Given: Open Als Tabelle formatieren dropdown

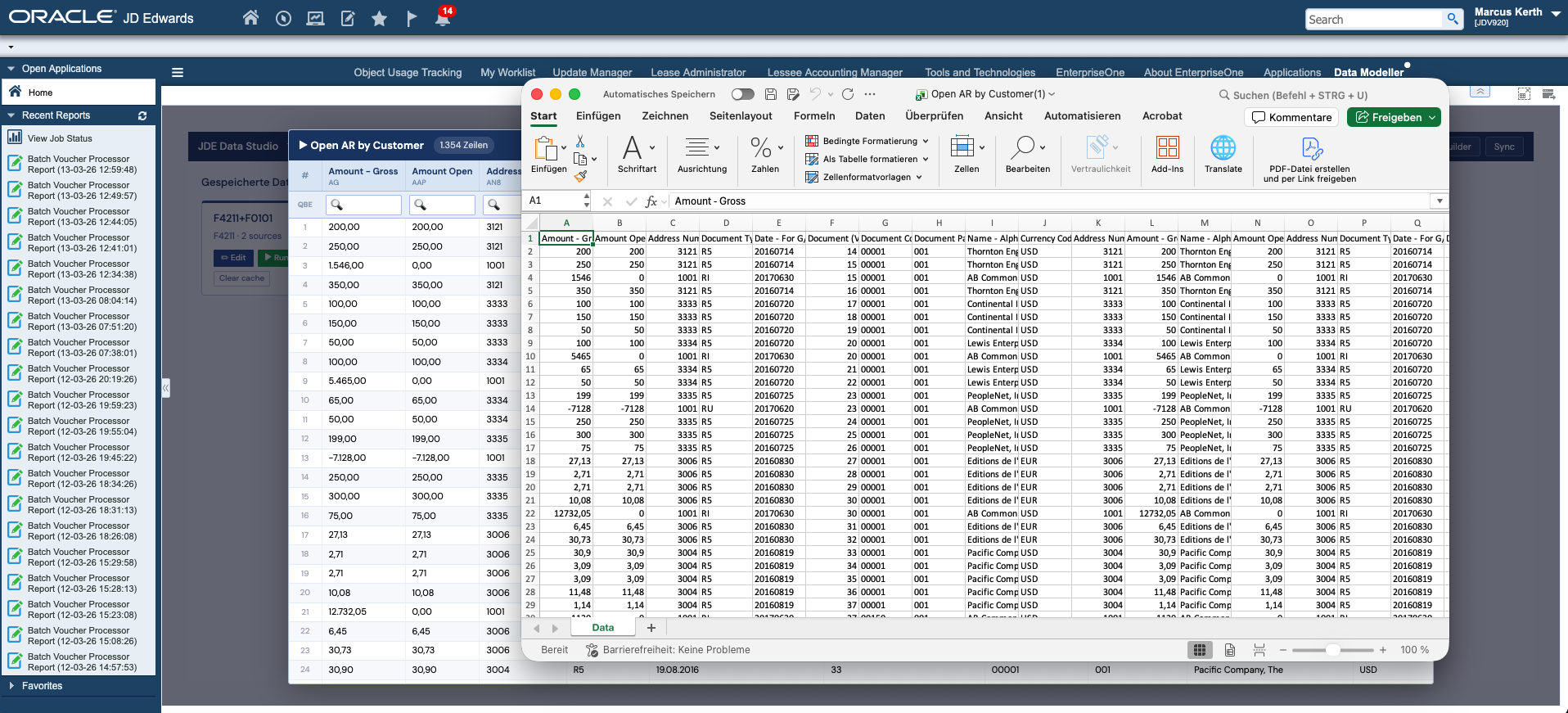Looking at the screenshot, I should pos(867,159).
